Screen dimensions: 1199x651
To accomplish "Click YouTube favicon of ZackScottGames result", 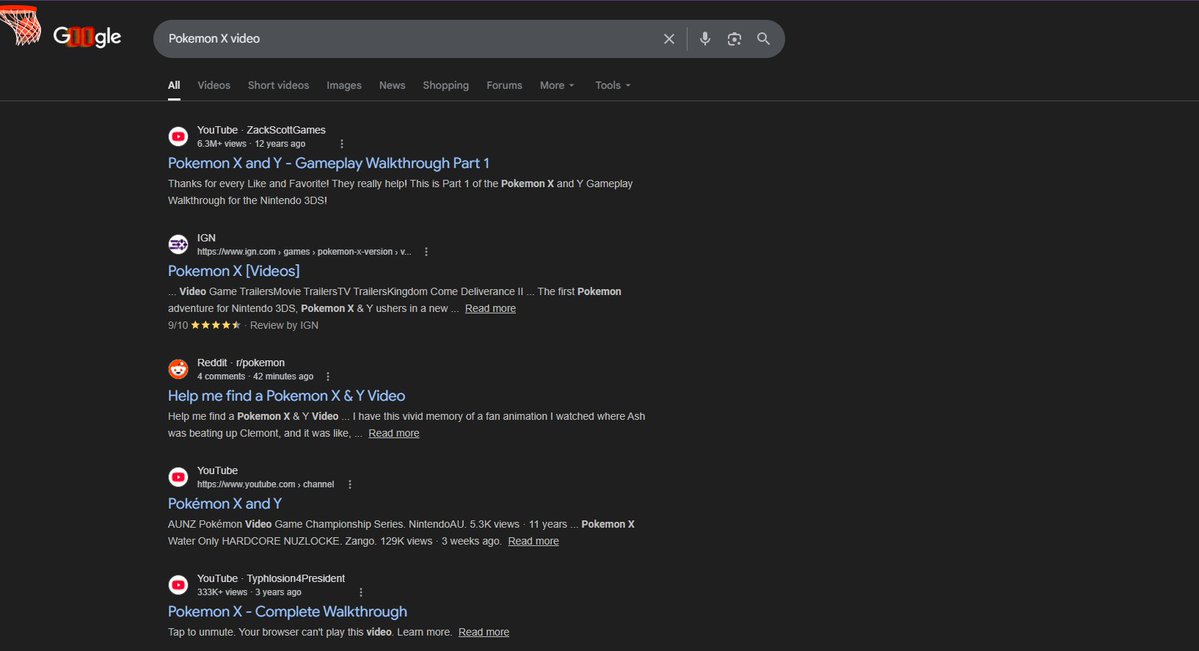I will (178, 136).
